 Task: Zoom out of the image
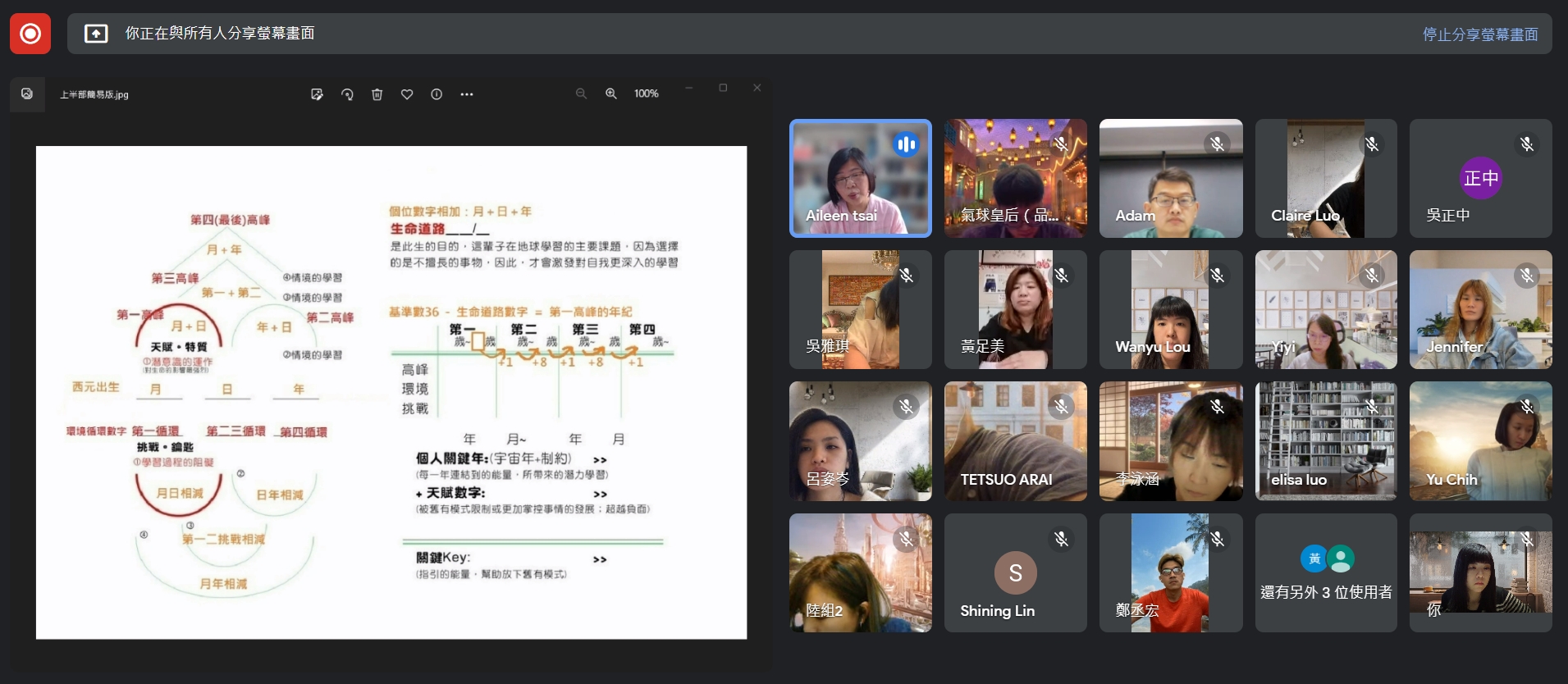pyautogui.click(x=581, y=93)
